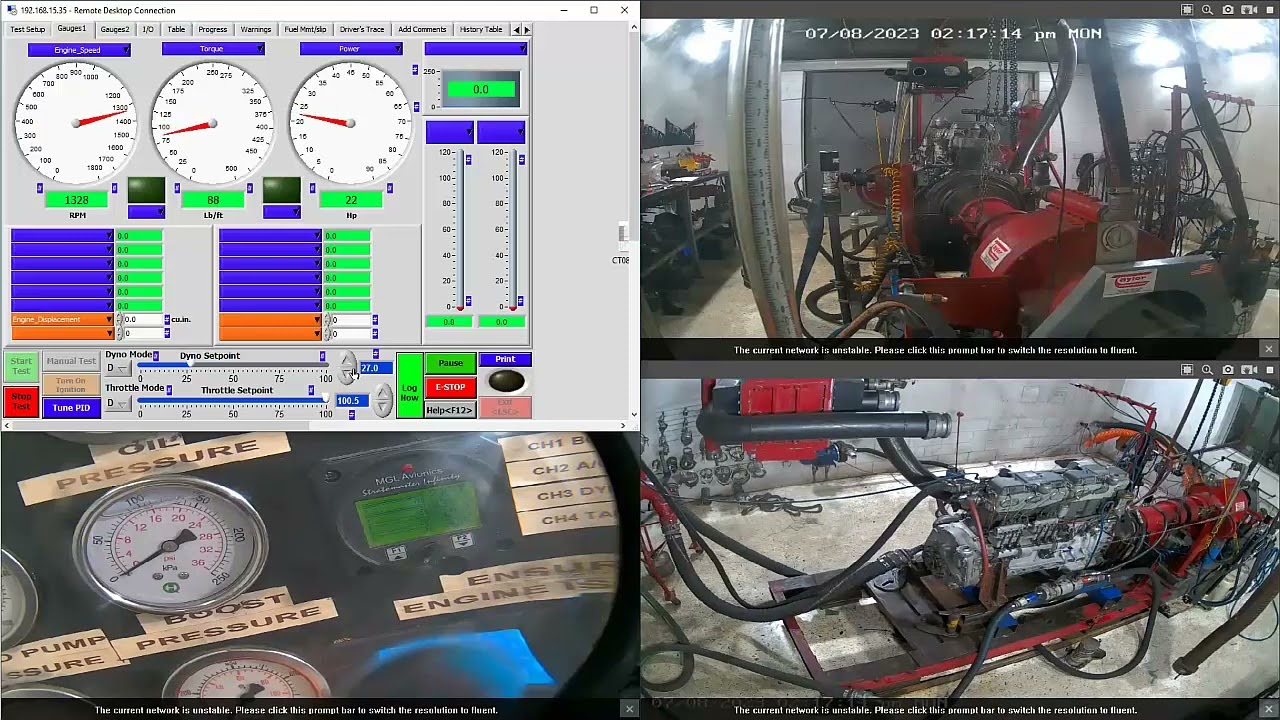
Task: Open the Torque gauge channel dropdown
Action: [x=213, y=48]
